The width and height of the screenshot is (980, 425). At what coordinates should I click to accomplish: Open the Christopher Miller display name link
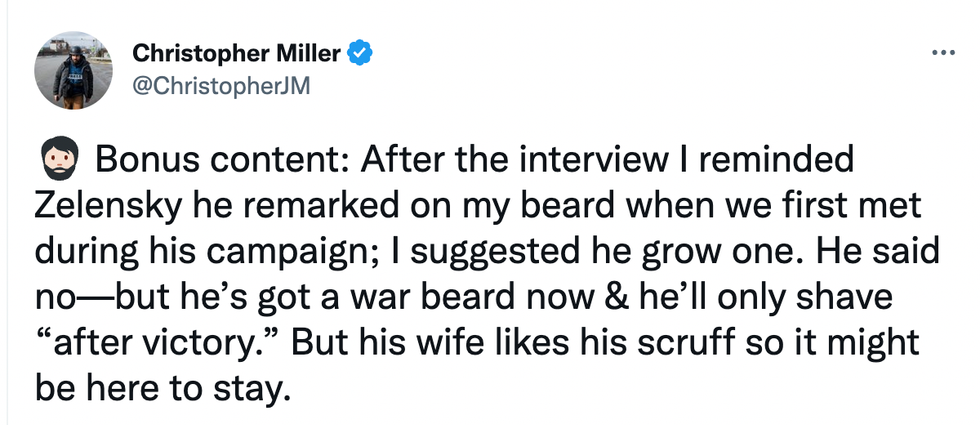coord(237,52)
